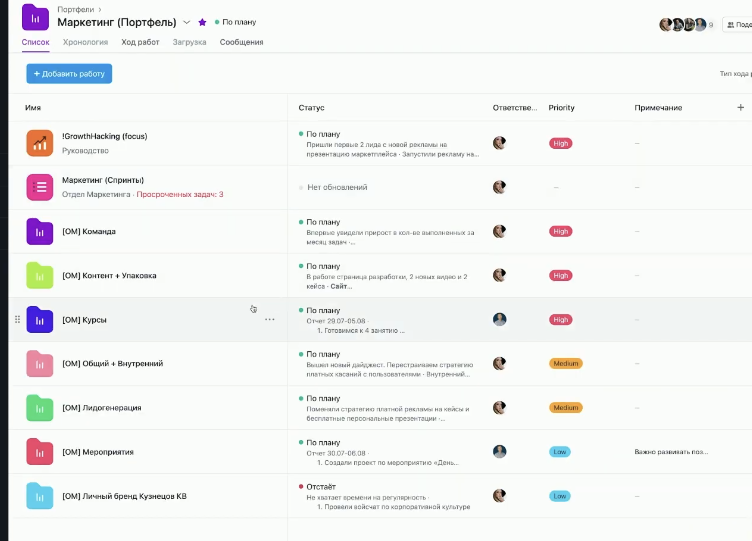Open the pink Маркетинг (Спринты) list icon

40,187
